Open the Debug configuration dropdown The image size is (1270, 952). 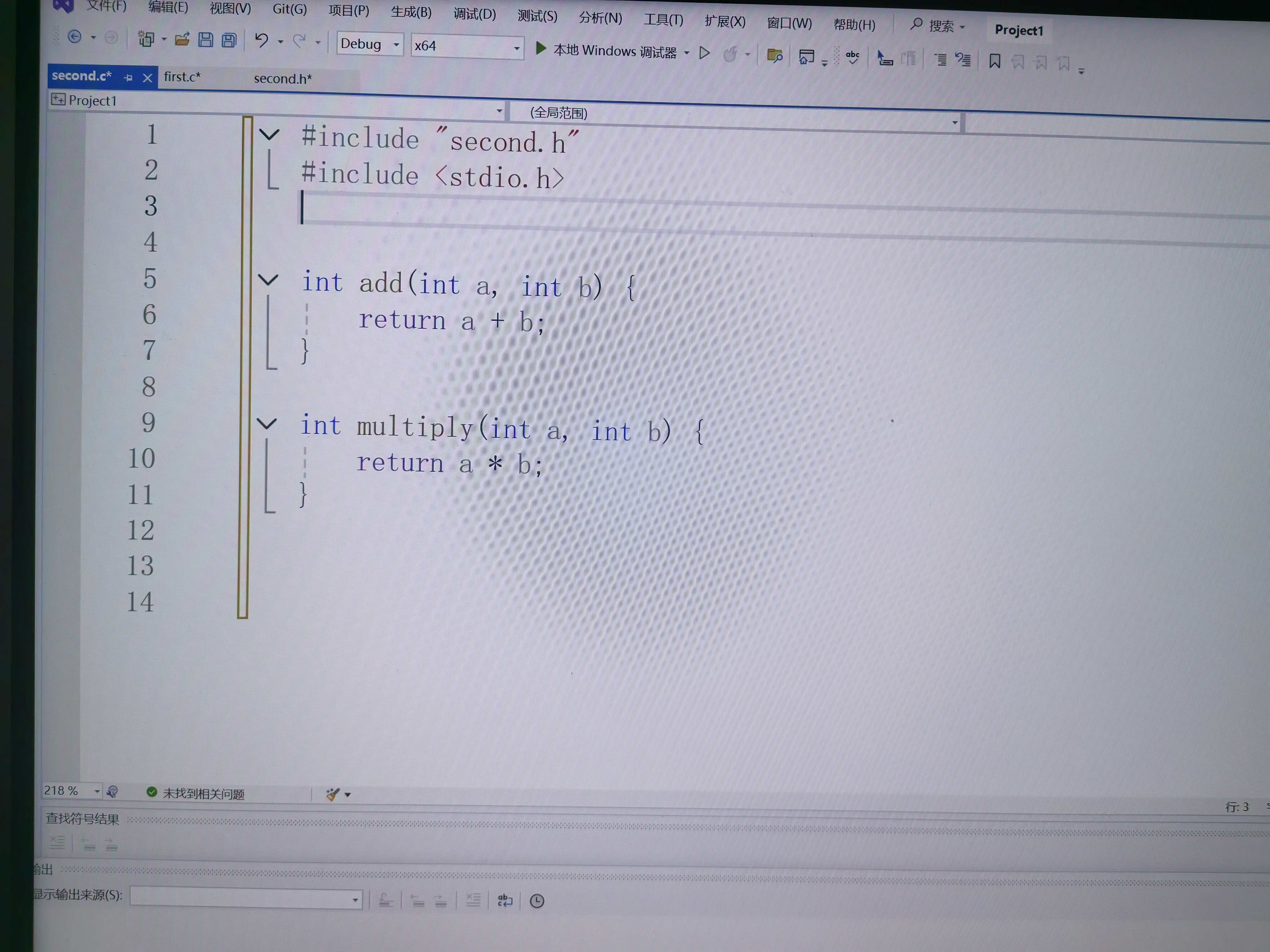(x=396, y=45)
